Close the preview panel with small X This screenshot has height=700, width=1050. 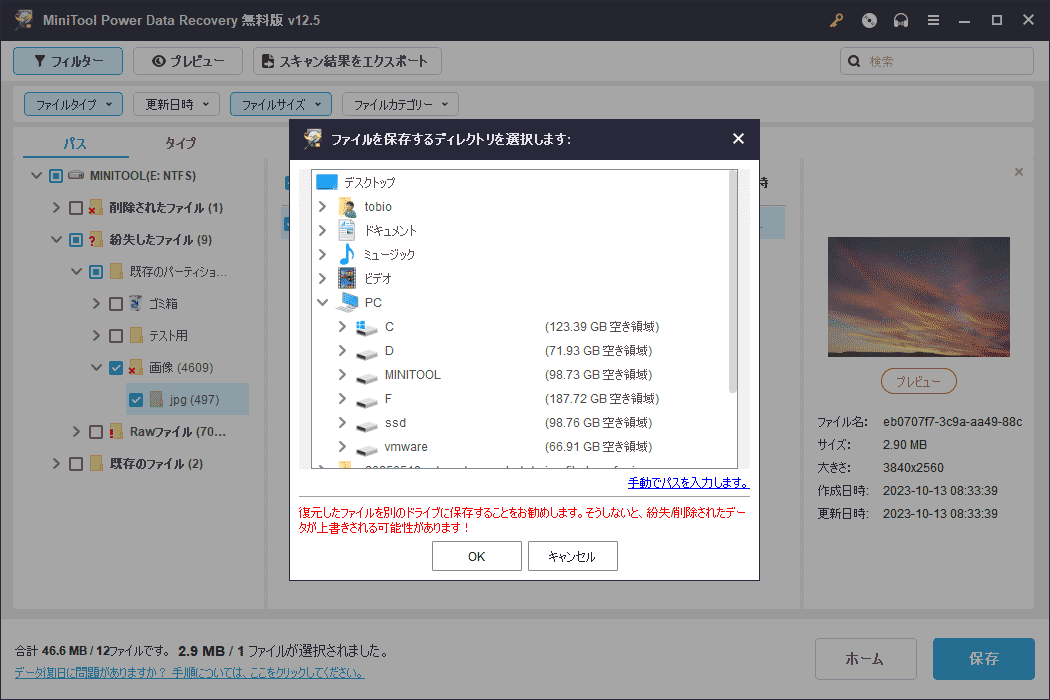1019,172
